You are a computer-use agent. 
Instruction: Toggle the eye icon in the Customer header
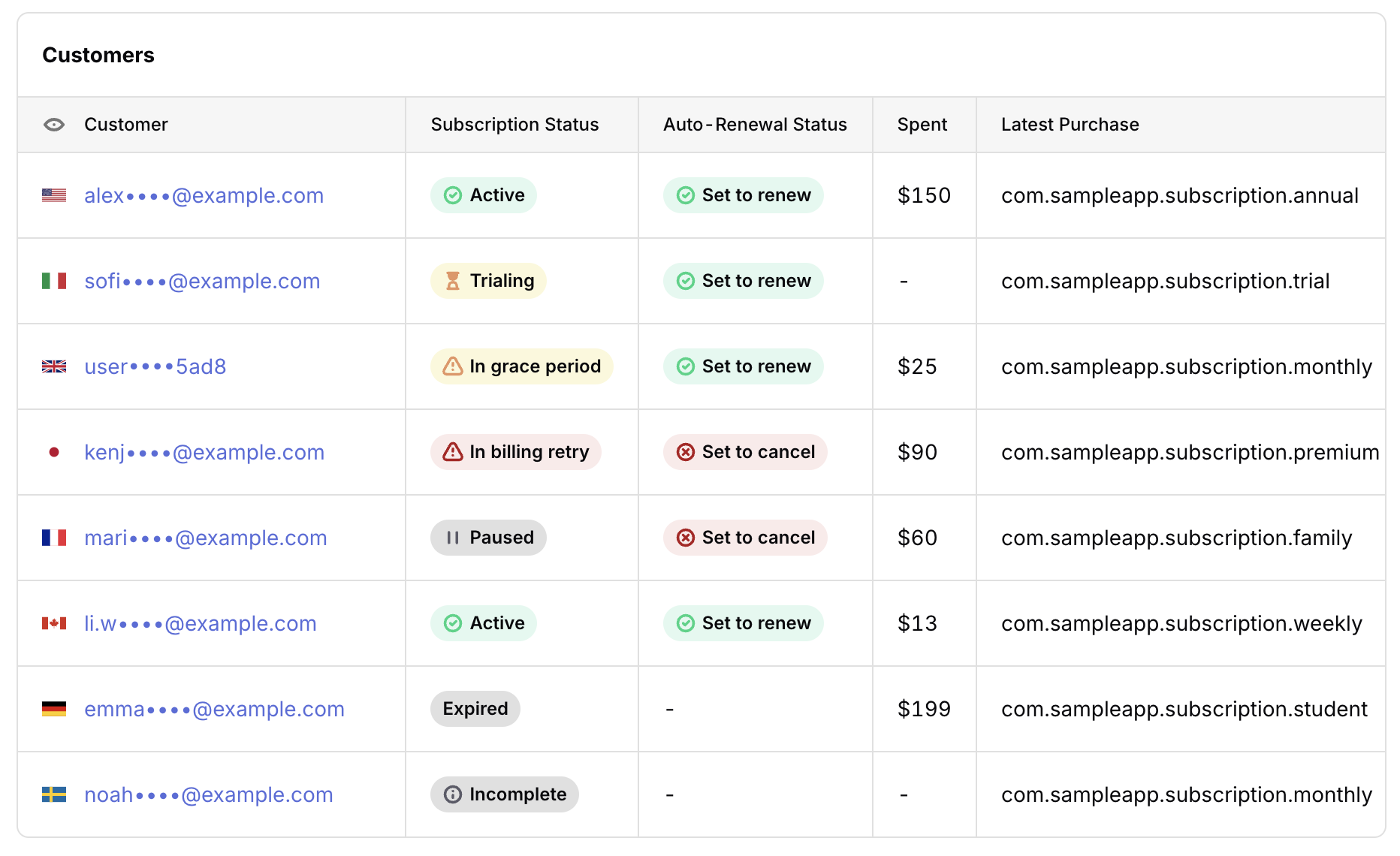pyautogui.click(x=54, y=125)
